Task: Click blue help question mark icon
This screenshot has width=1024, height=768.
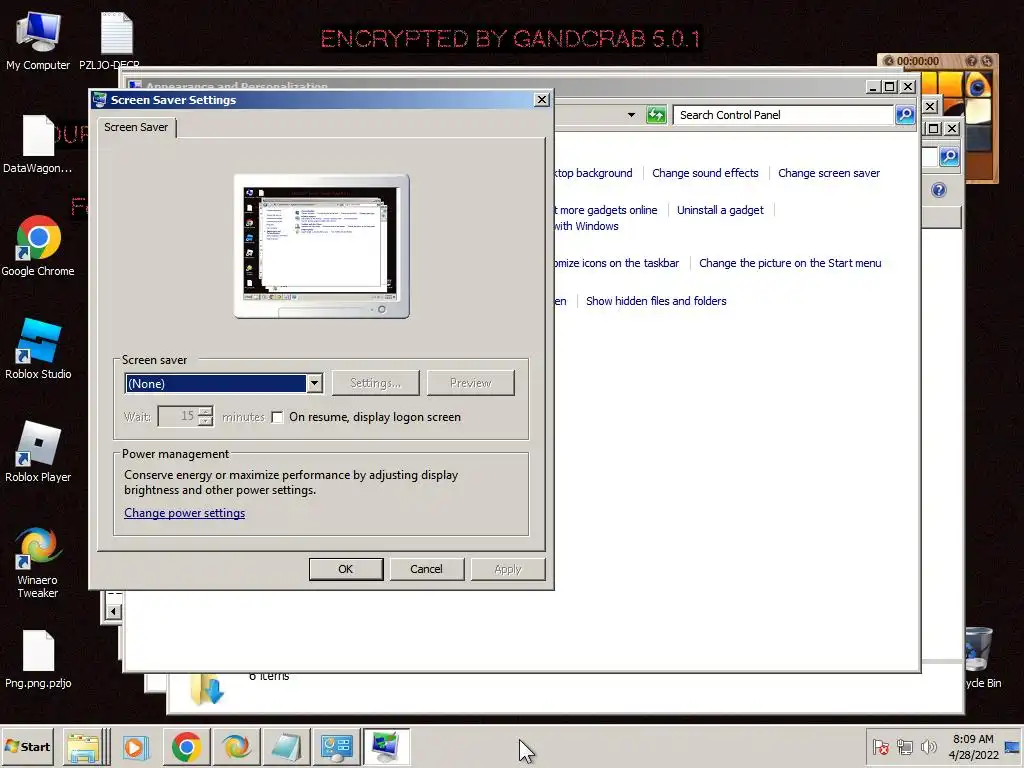Action: click(938, 190)
